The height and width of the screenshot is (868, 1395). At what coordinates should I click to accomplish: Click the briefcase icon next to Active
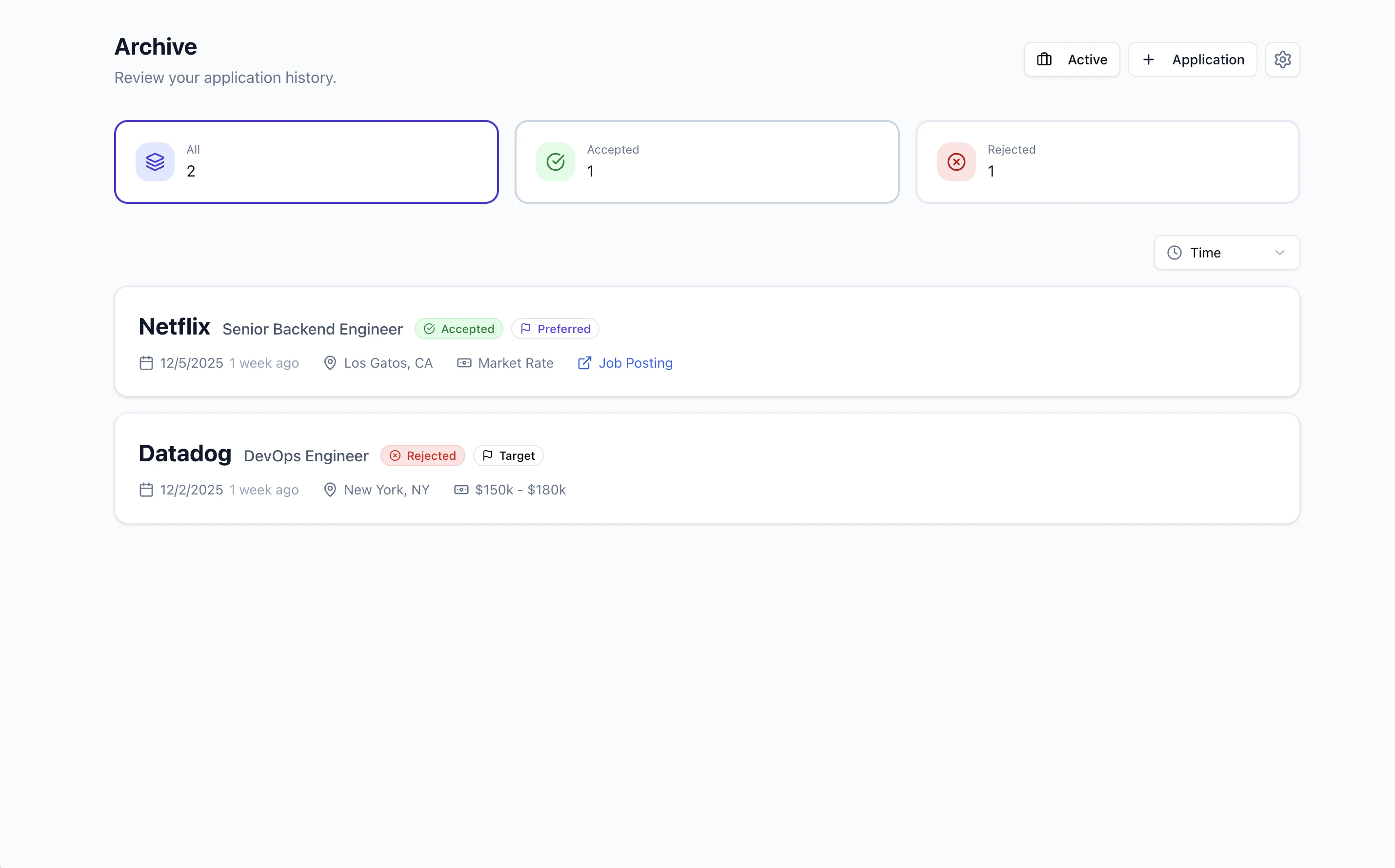pos(1045,59)
